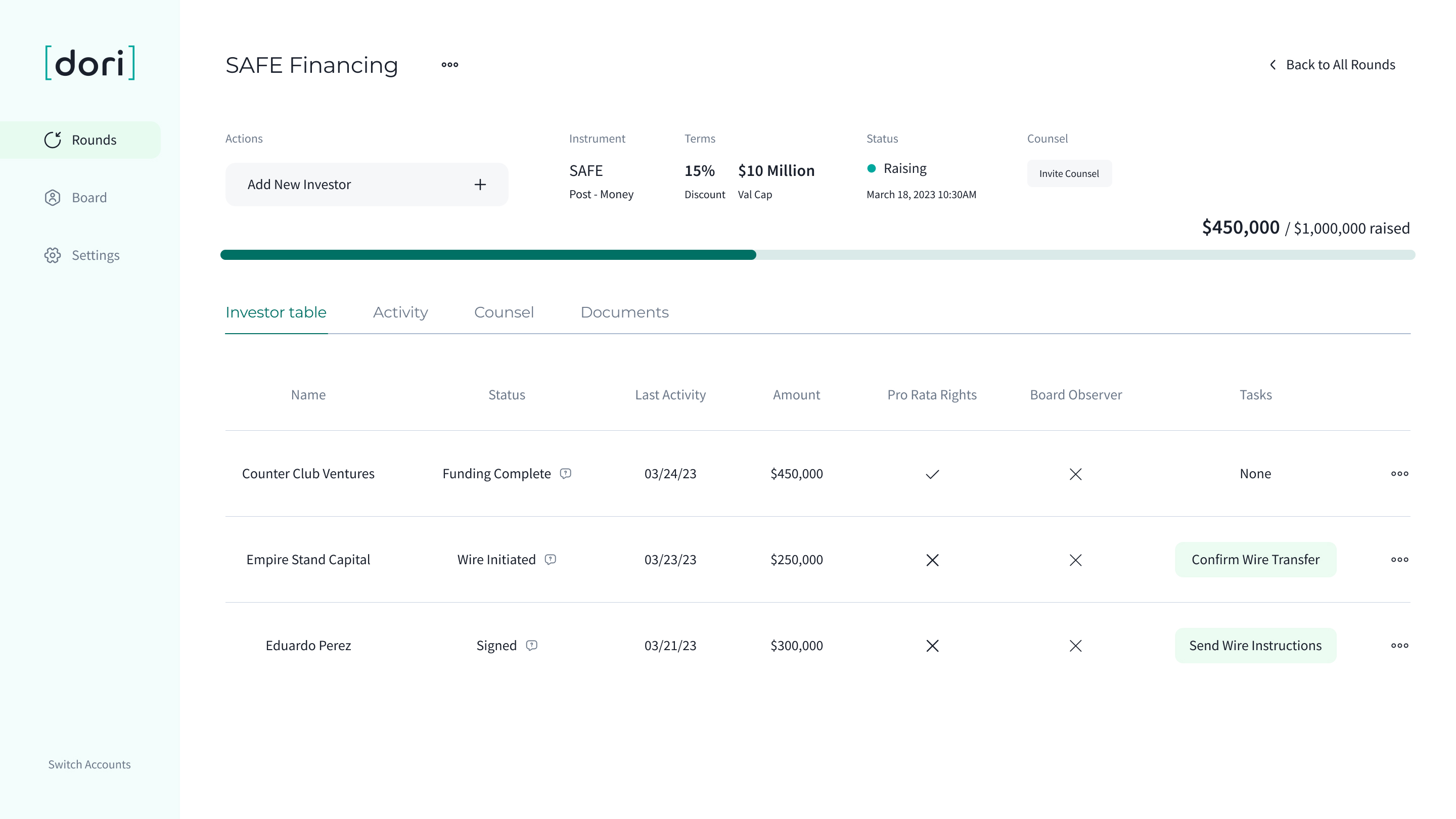
Task: Click the Rounds circular arrow icon
Action: click(x=53, y=140)
